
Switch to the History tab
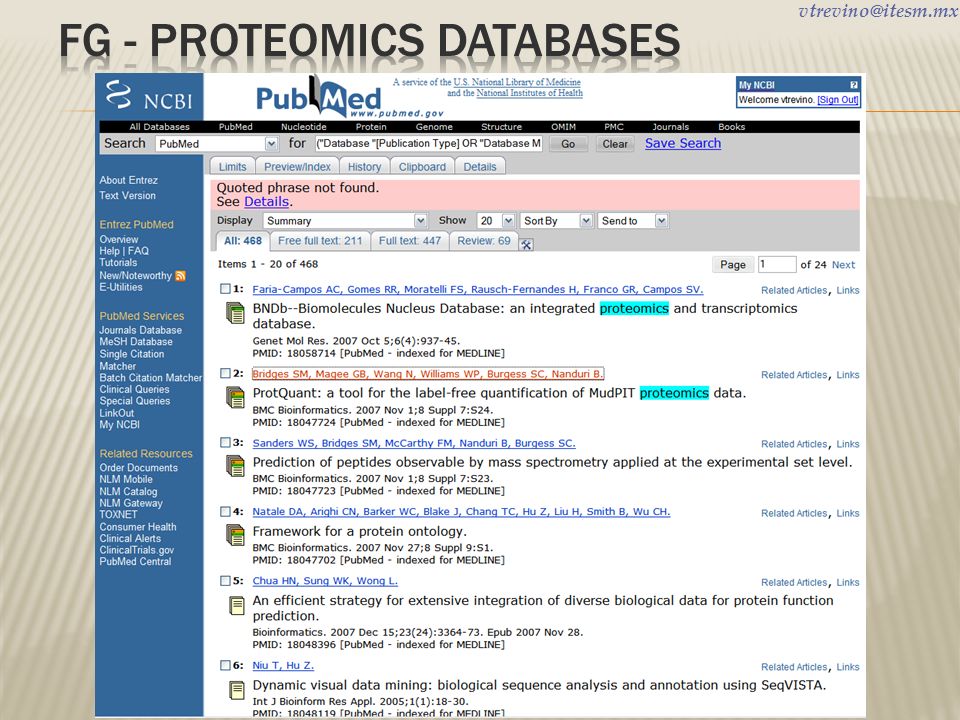[x=364, y=167]
